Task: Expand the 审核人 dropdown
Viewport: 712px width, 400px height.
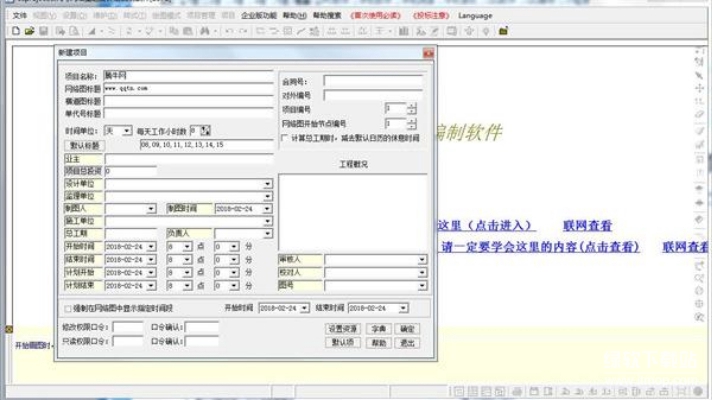Action: (422, 259)
